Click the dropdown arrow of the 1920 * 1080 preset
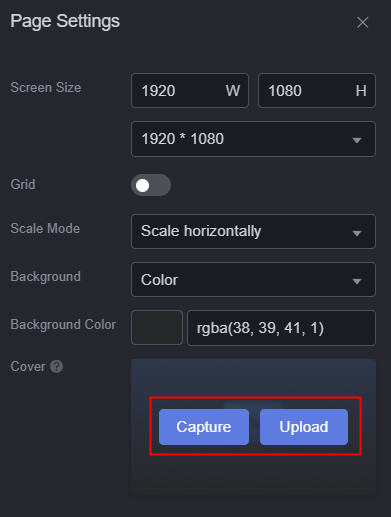Screen dimensions: 391x517 point(357,140)
